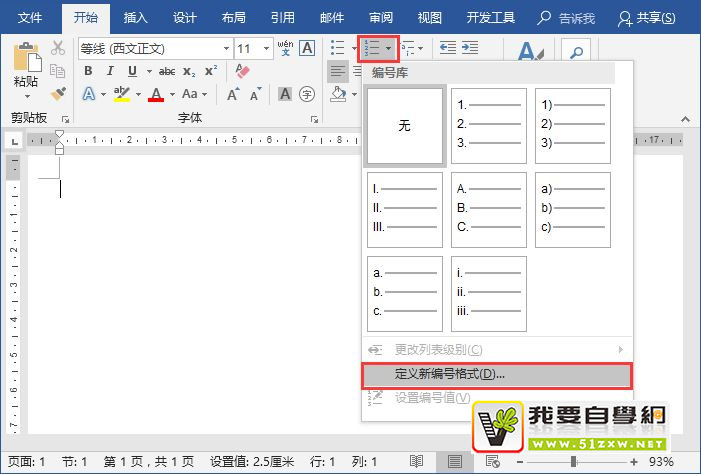Toggle strikethrough abc formatting
701x474 pixels.
coord(167,71)
